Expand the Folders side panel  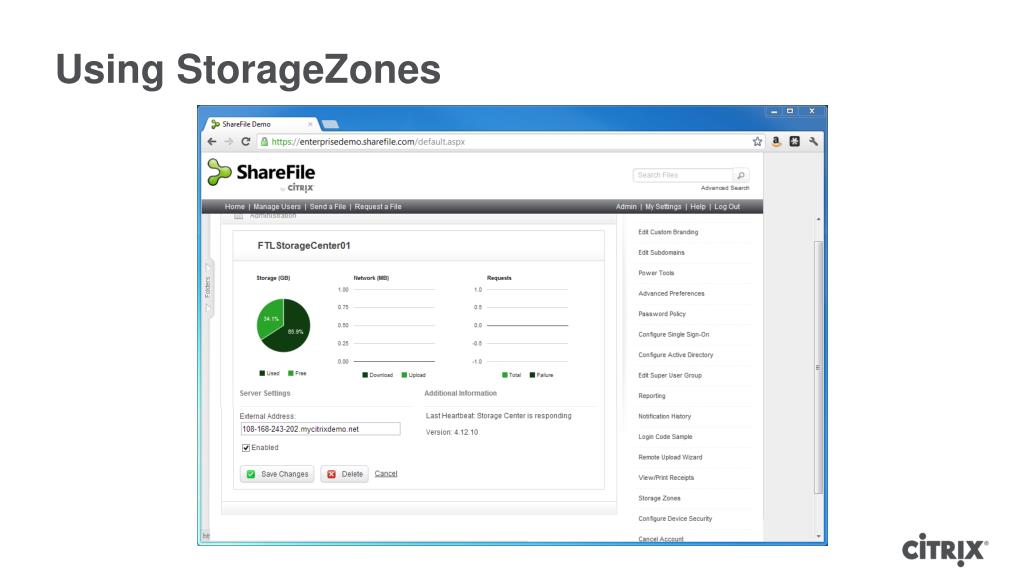(208, 287)
